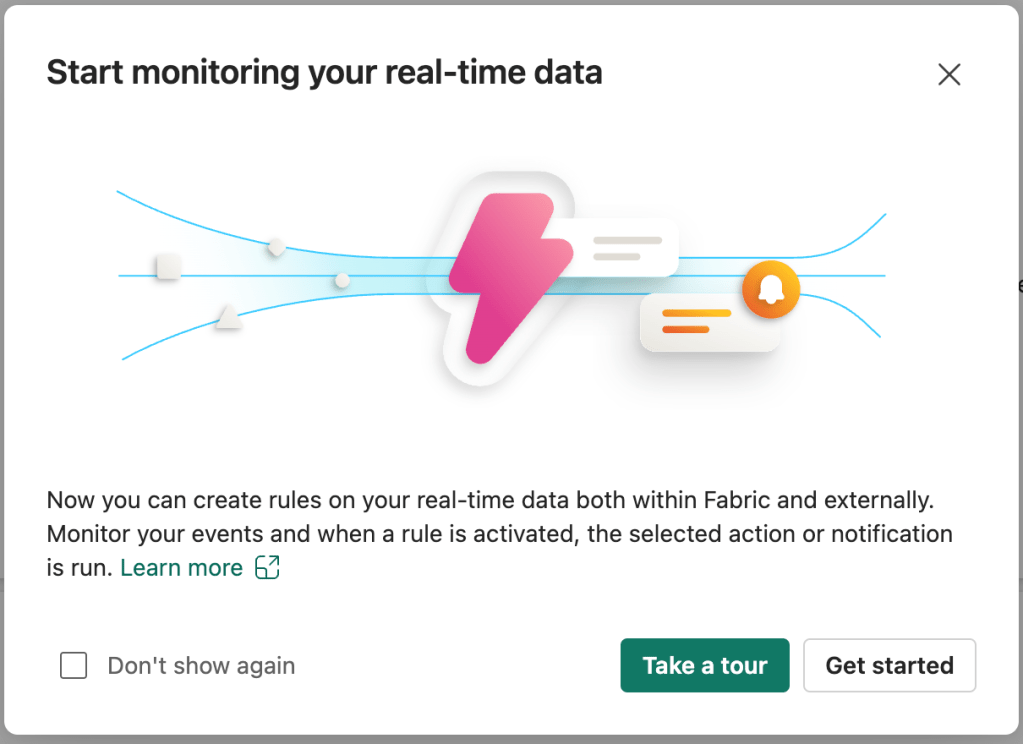Click the gray triangle shape in the illustration

pyautogui.click(x=228, y=319)
